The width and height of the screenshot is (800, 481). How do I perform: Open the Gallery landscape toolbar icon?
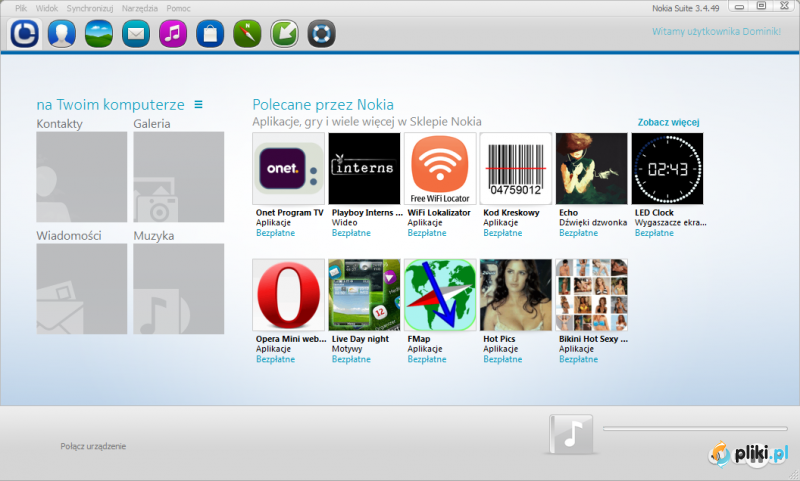[x=98, y=34]
